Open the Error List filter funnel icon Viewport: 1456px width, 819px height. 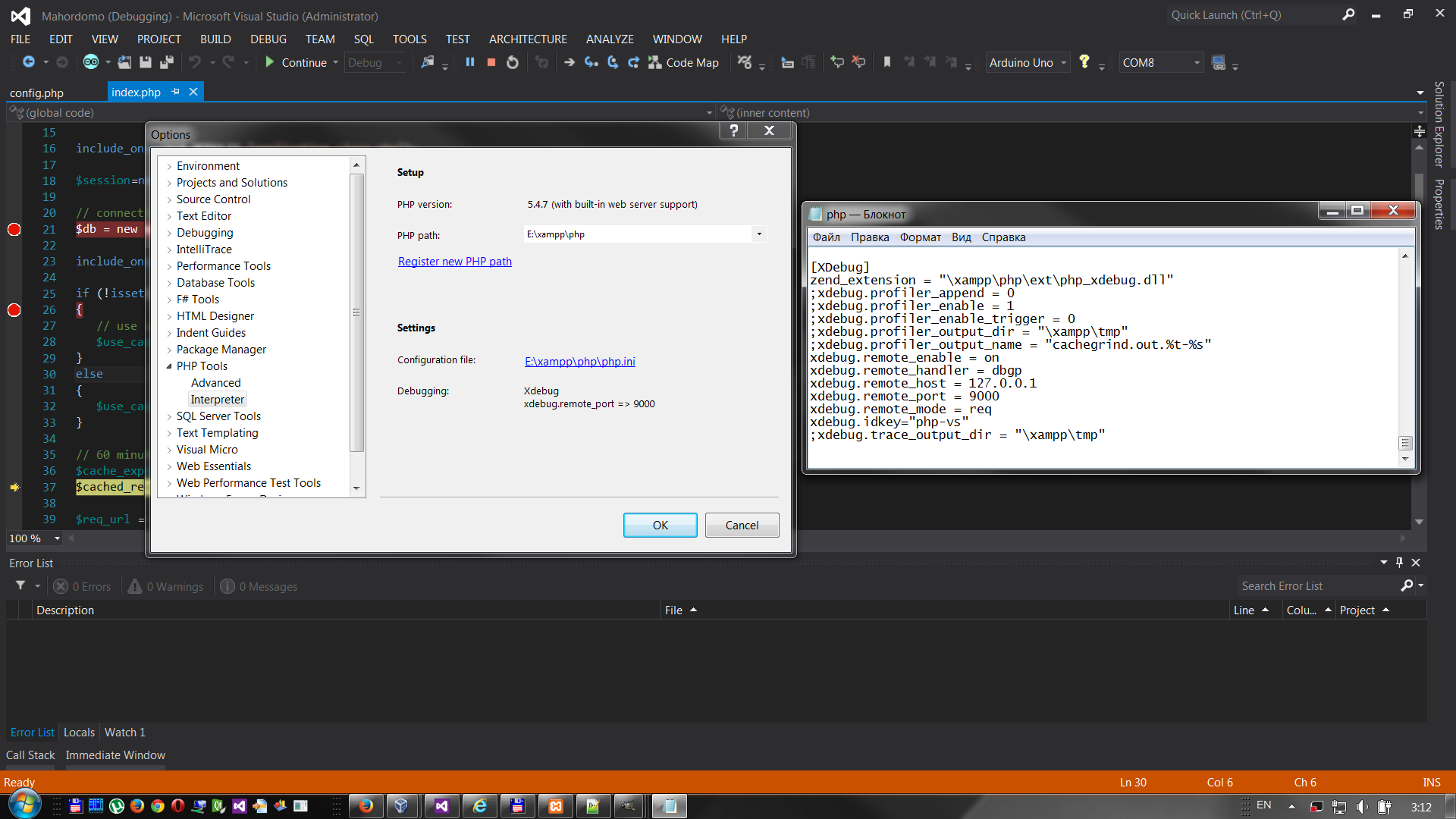(20, 585)
